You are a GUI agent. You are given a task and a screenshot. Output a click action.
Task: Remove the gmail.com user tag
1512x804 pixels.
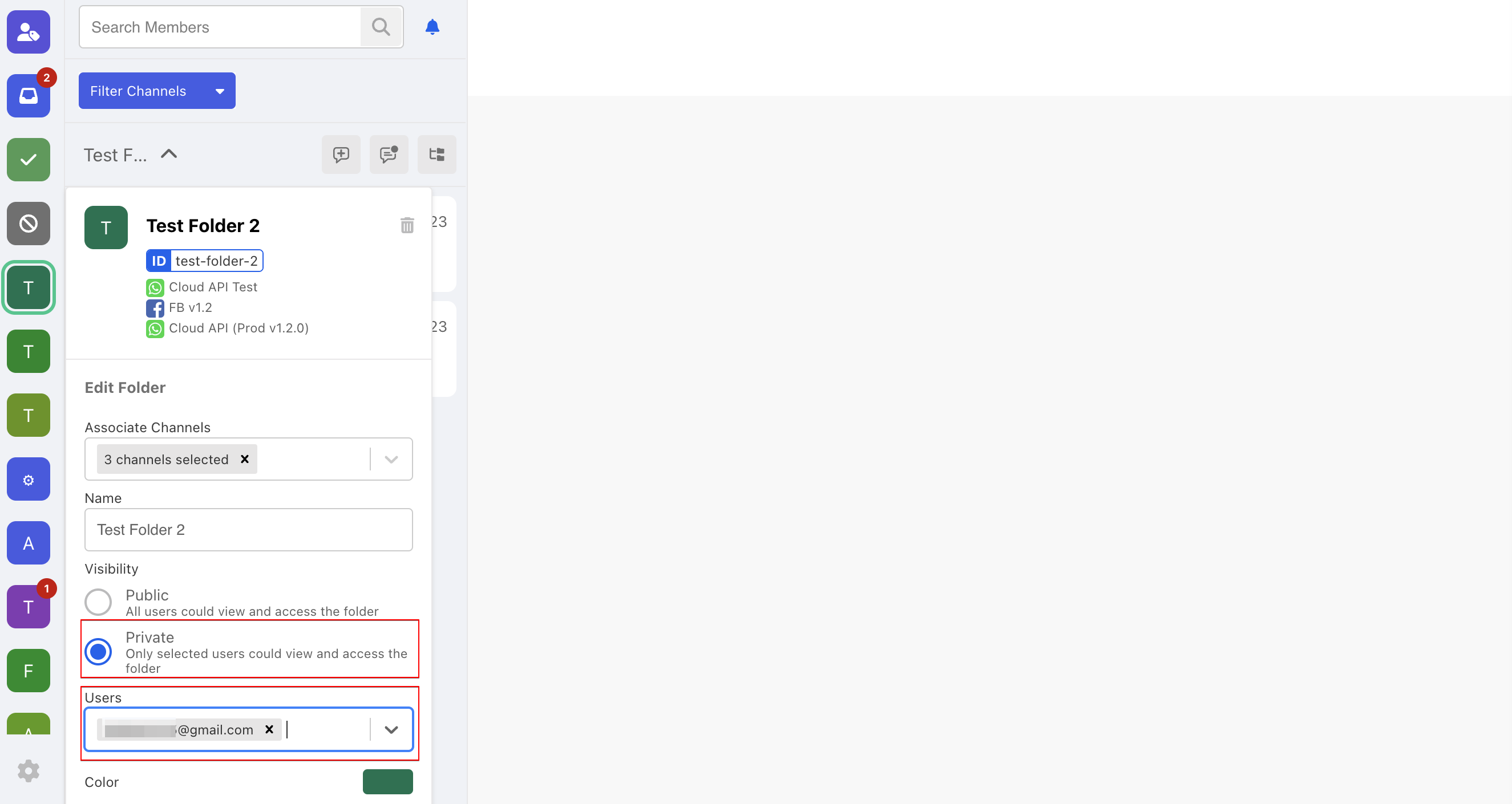[269, 729]
